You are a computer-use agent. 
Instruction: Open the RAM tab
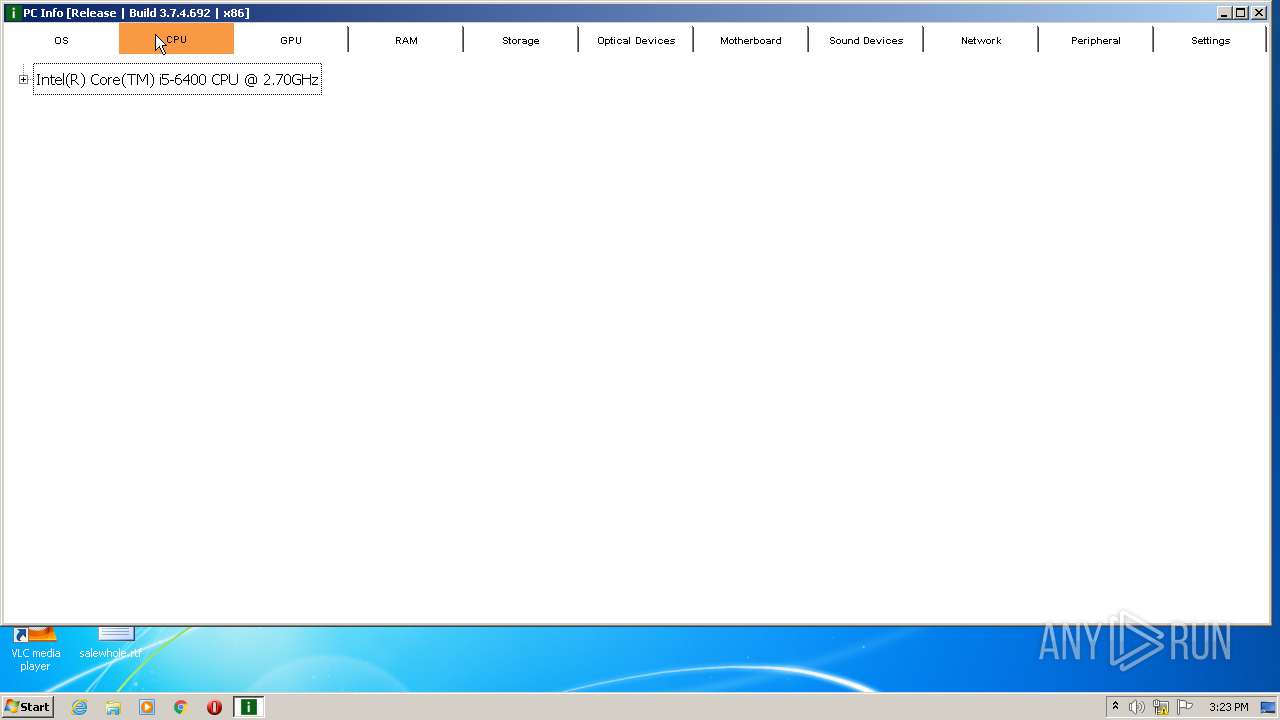tap(406, 40)
